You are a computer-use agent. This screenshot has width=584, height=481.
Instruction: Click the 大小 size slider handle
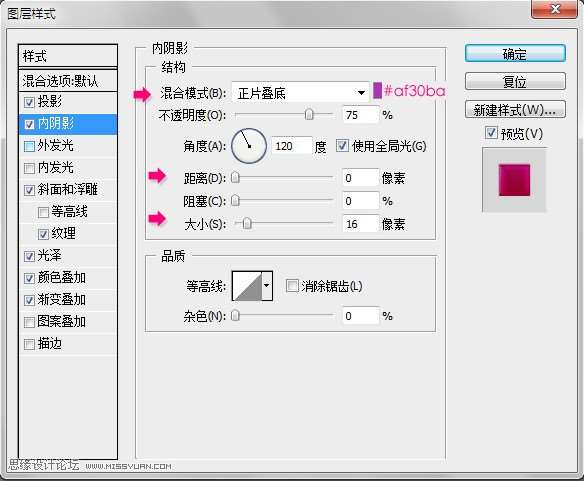[x=247, y=224]
